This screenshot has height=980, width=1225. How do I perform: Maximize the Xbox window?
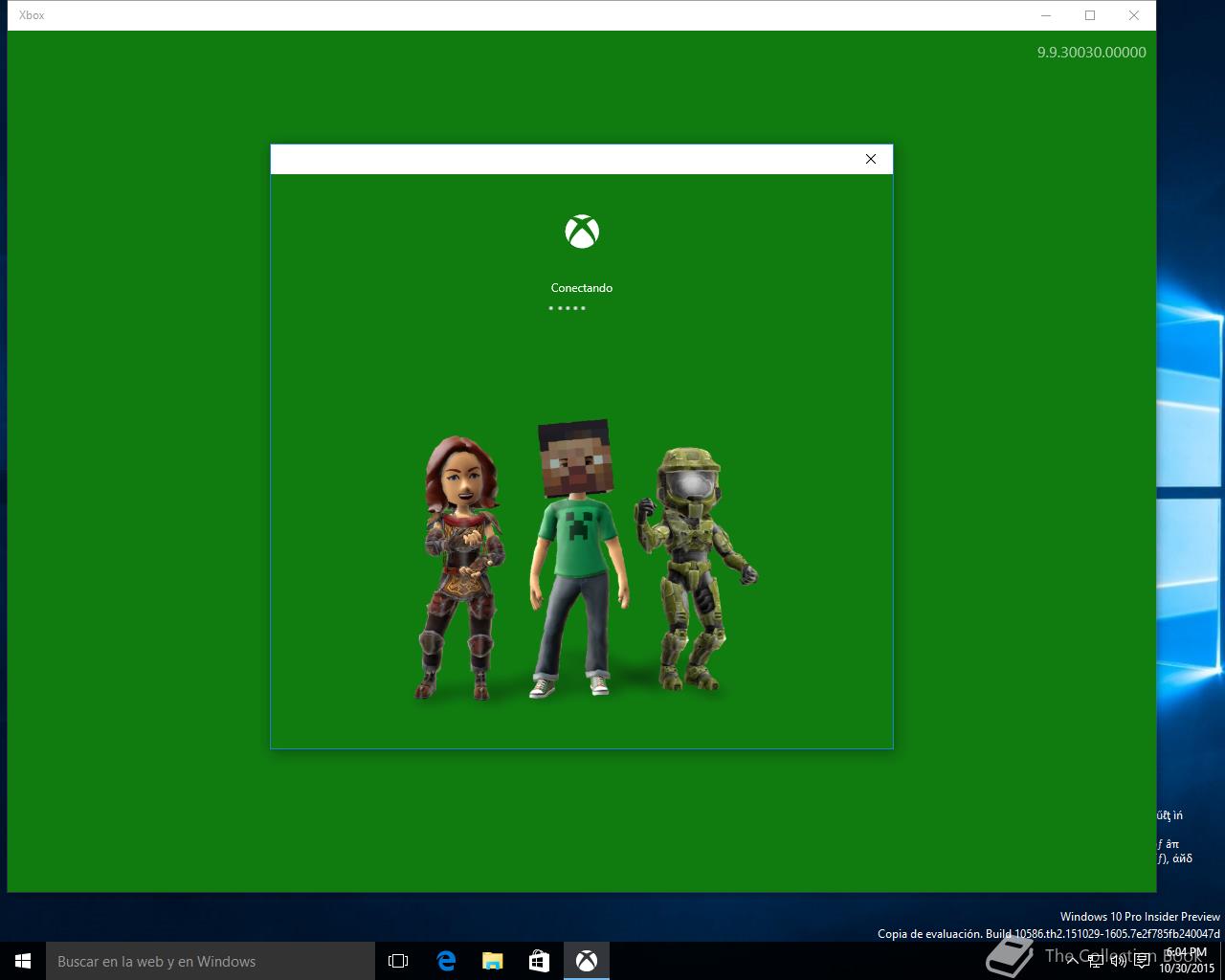pos(1090,15)
